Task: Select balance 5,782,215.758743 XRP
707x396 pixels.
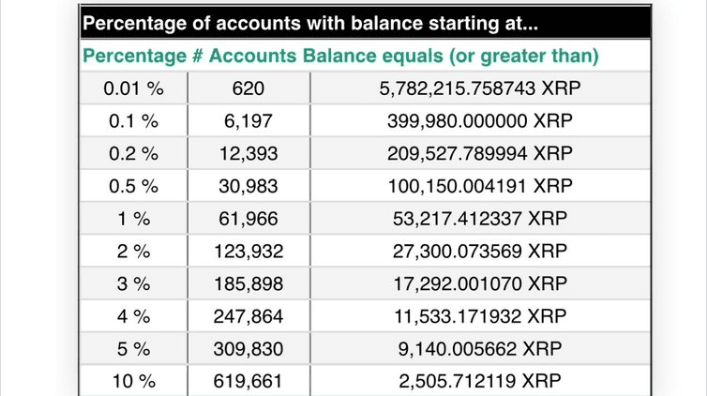Action: click(480, 88)
